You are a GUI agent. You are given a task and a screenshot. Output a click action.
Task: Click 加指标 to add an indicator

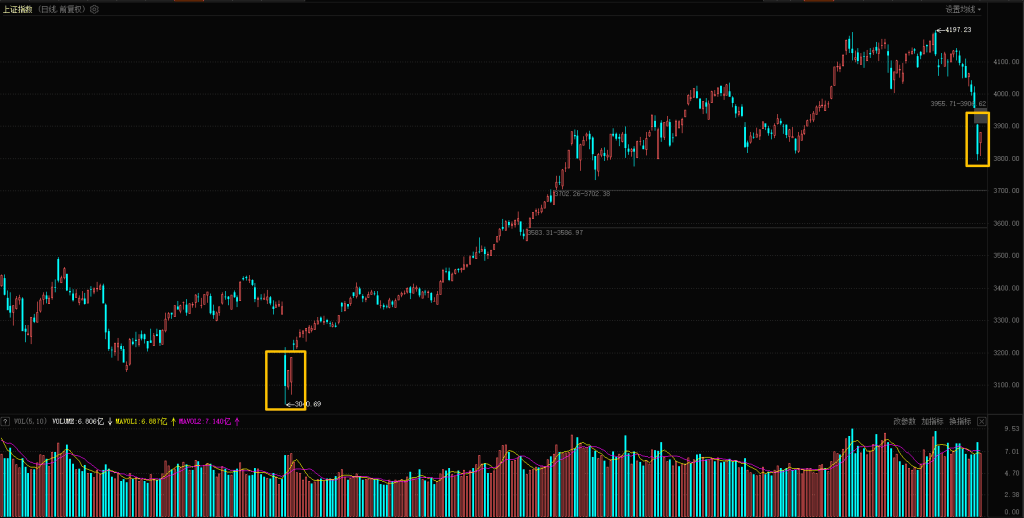[932, 422]
